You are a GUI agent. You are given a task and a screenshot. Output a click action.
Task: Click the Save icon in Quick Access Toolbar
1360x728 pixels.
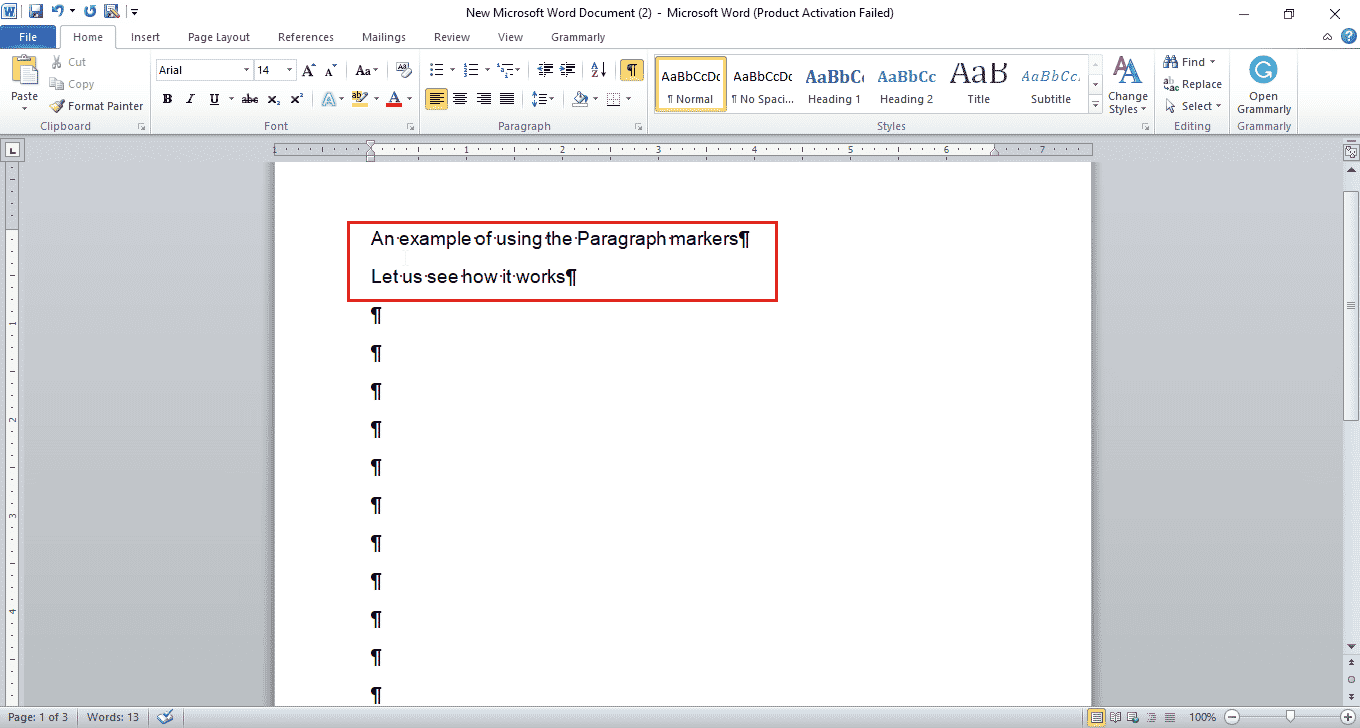36,12
